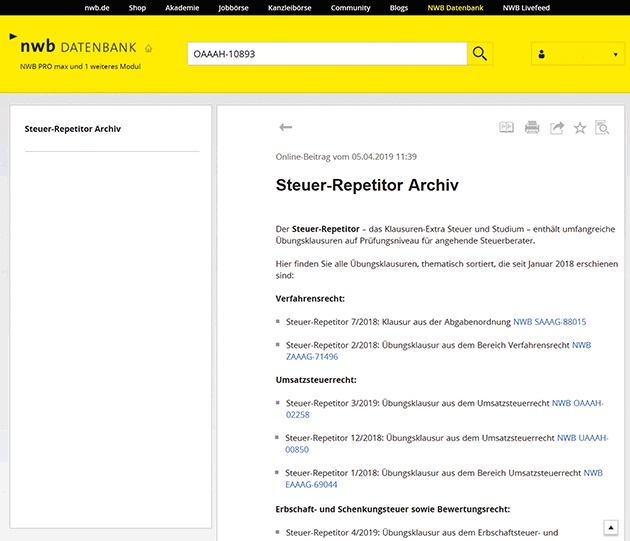Click the back arrow above the article
Image resolution: width=630 pixels, height=541 pixels.
click(285, 127)
